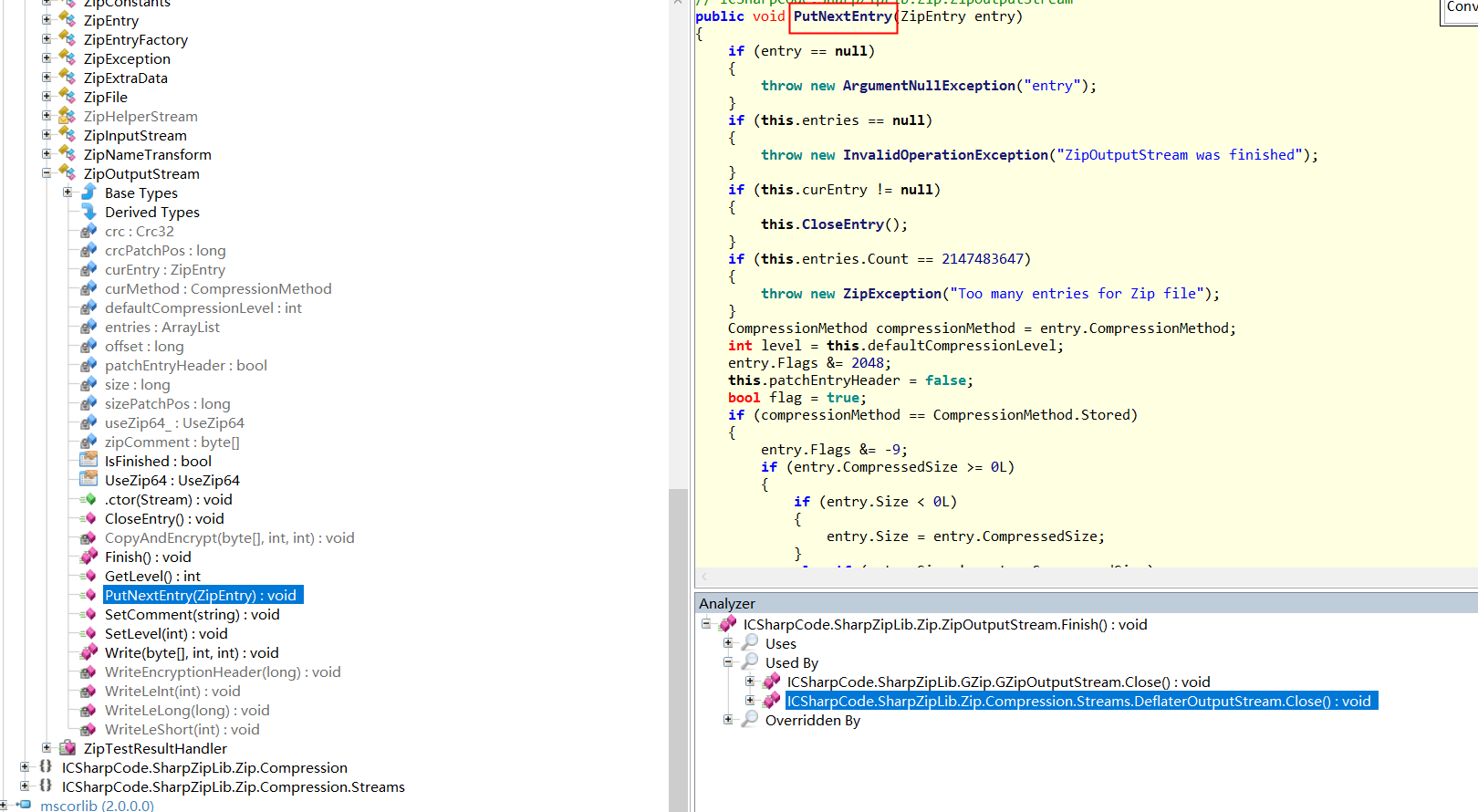Expand the ZipFile class node
Viewport: 1478px width, 812px height.
[47, 97]
